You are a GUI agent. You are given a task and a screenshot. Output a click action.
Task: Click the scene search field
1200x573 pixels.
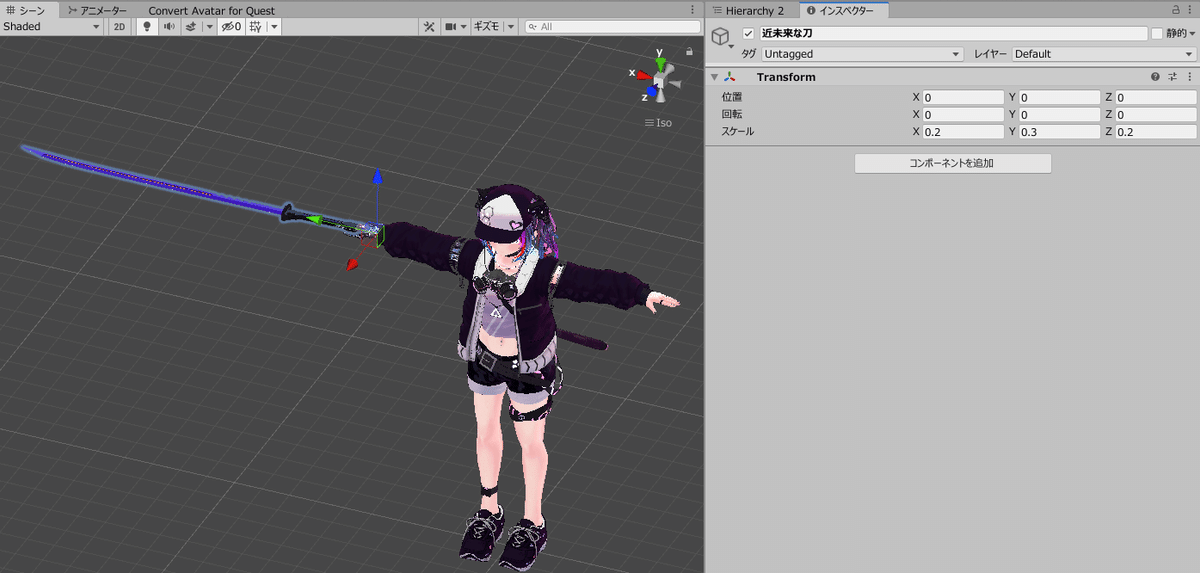tap(613, 27)
